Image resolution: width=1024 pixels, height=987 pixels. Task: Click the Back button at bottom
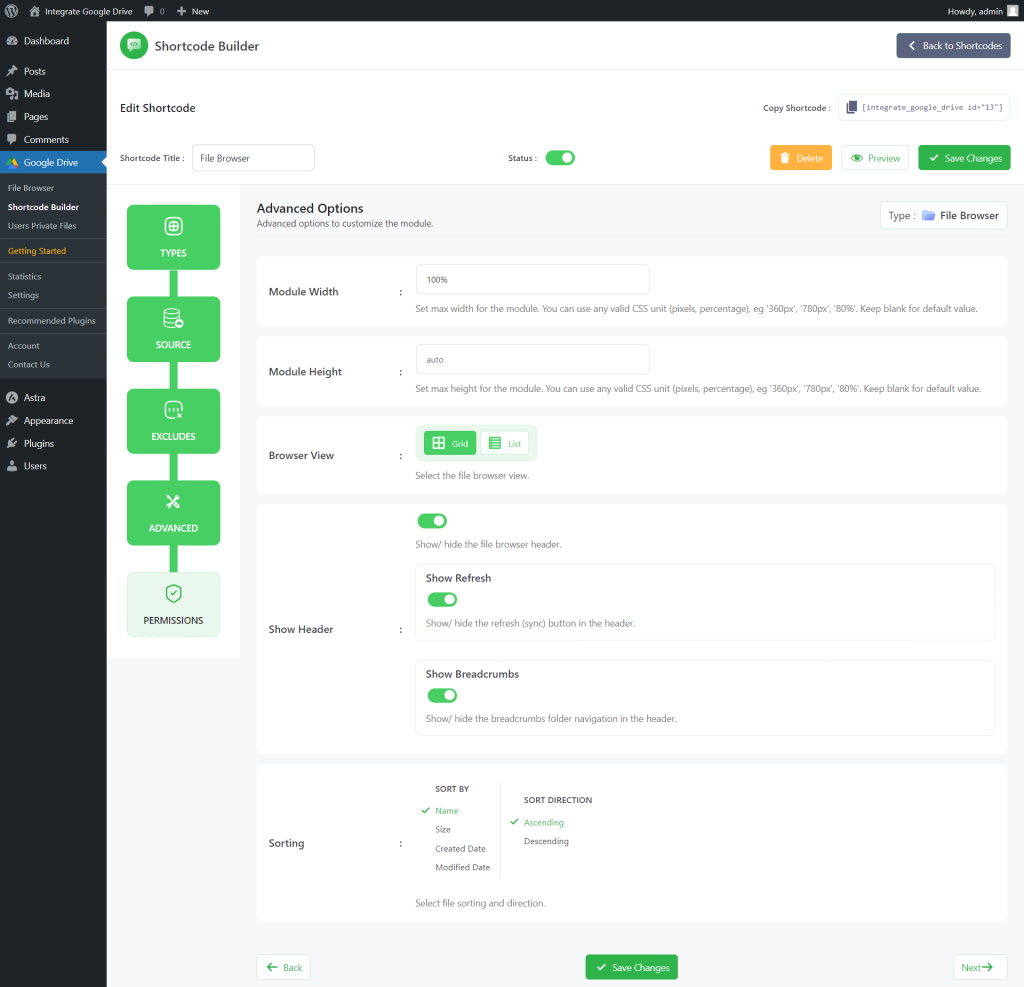click(x=283, y=967)
